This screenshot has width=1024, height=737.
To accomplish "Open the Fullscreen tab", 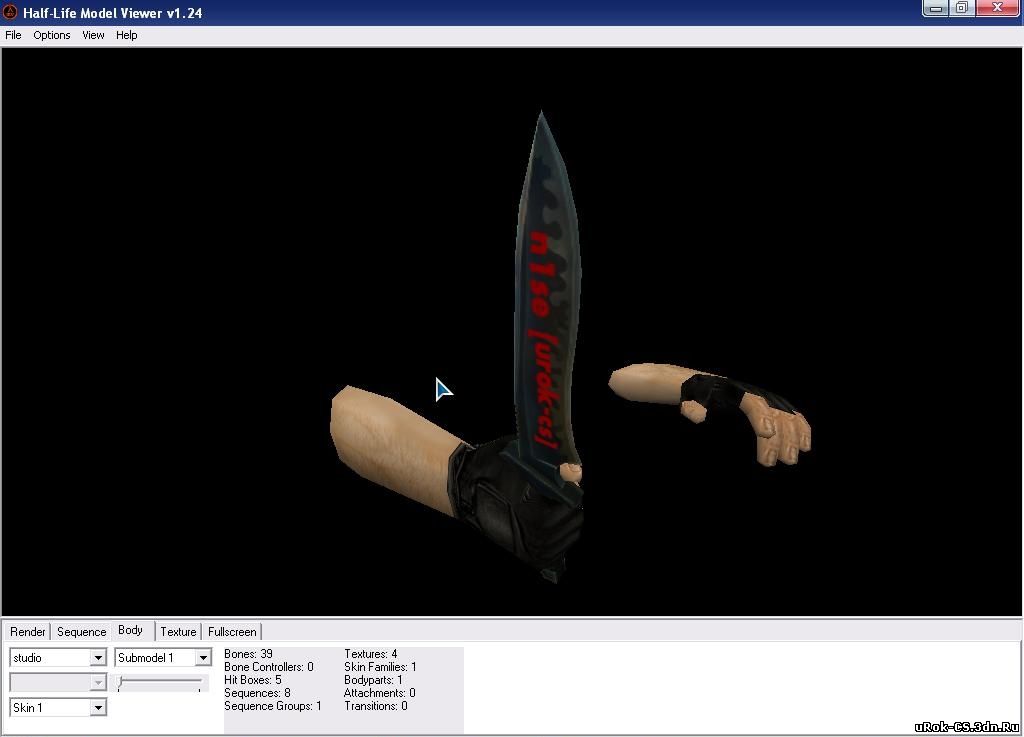I will (x=232, y=631).
